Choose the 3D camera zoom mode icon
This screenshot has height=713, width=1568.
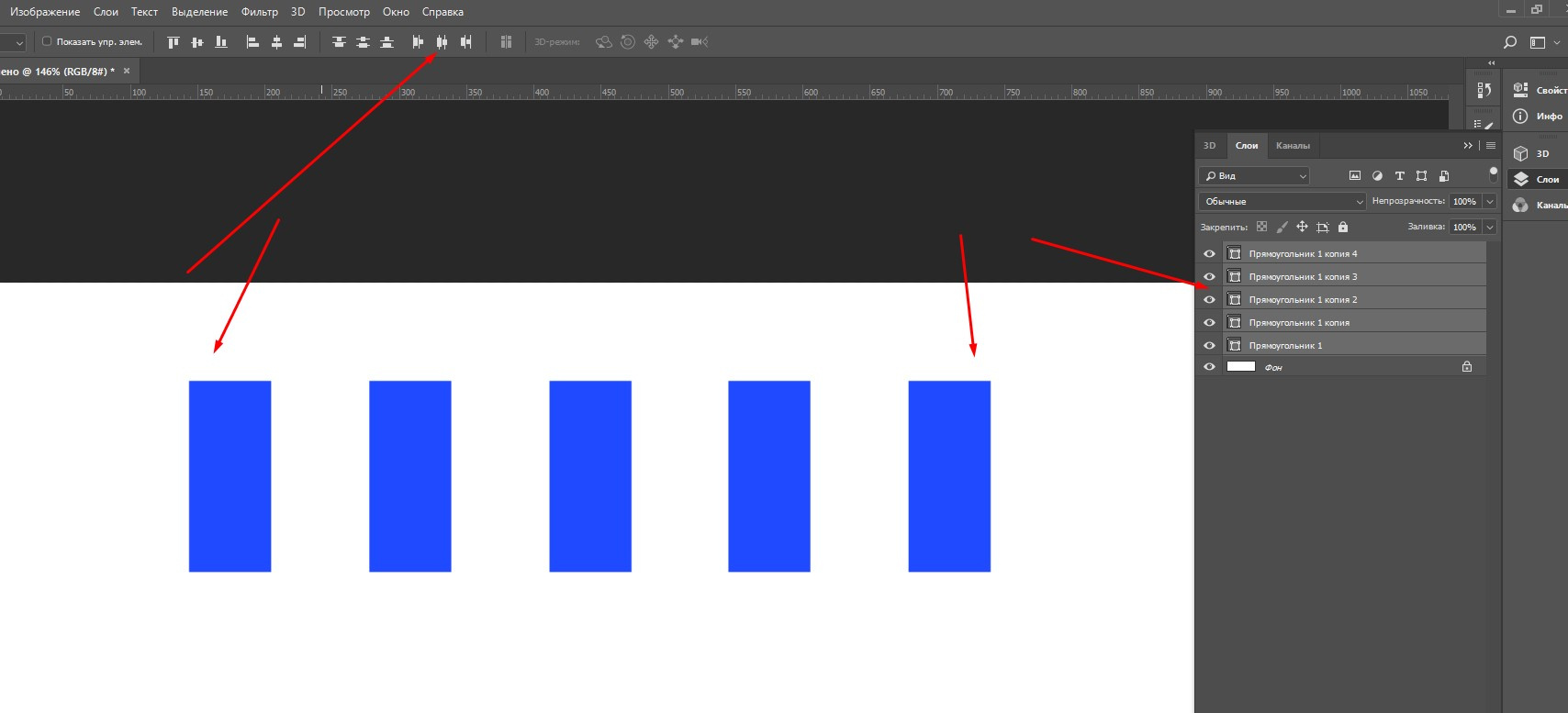pos(700,42)
